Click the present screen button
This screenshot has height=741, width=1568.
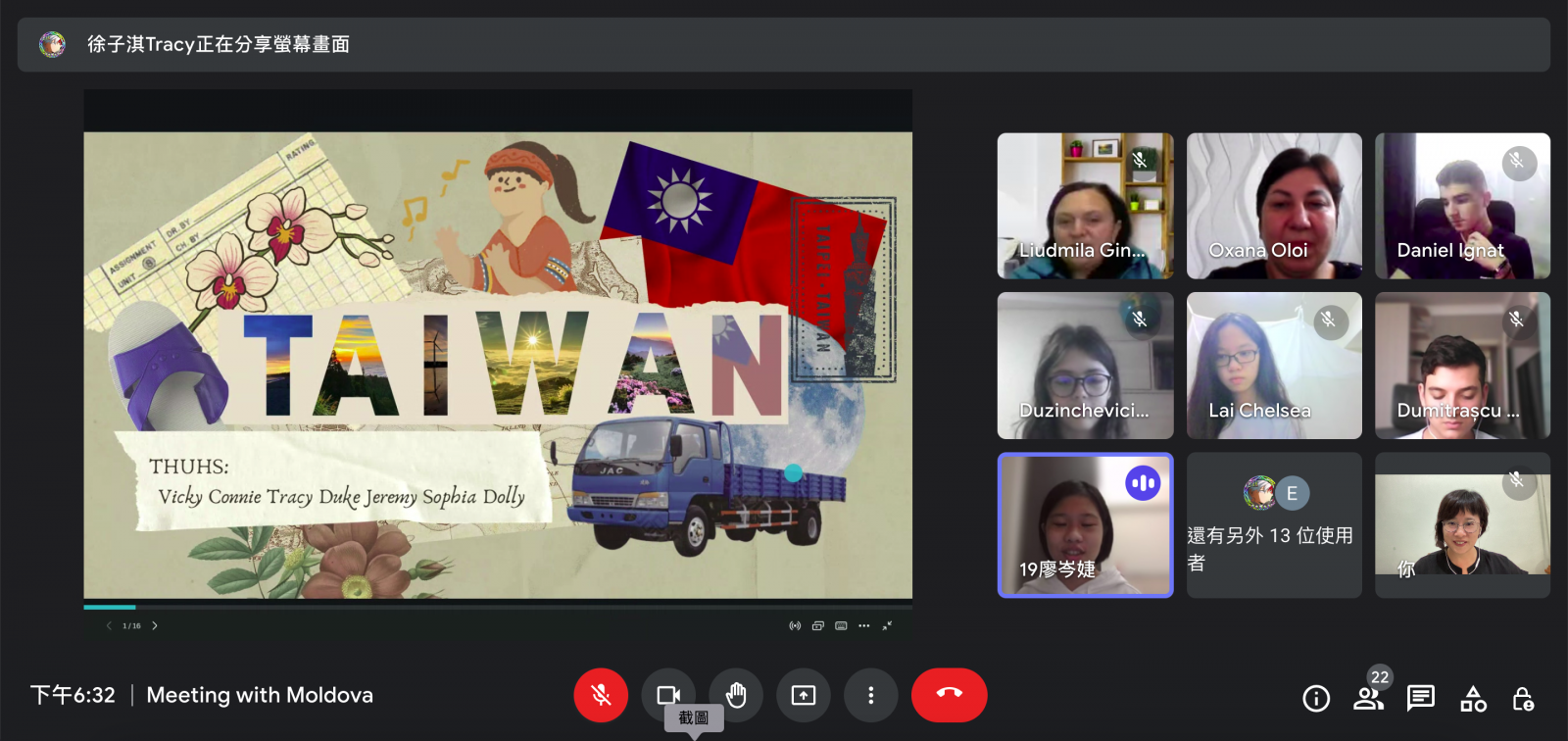pyautogui.click(x=804, y=695)
